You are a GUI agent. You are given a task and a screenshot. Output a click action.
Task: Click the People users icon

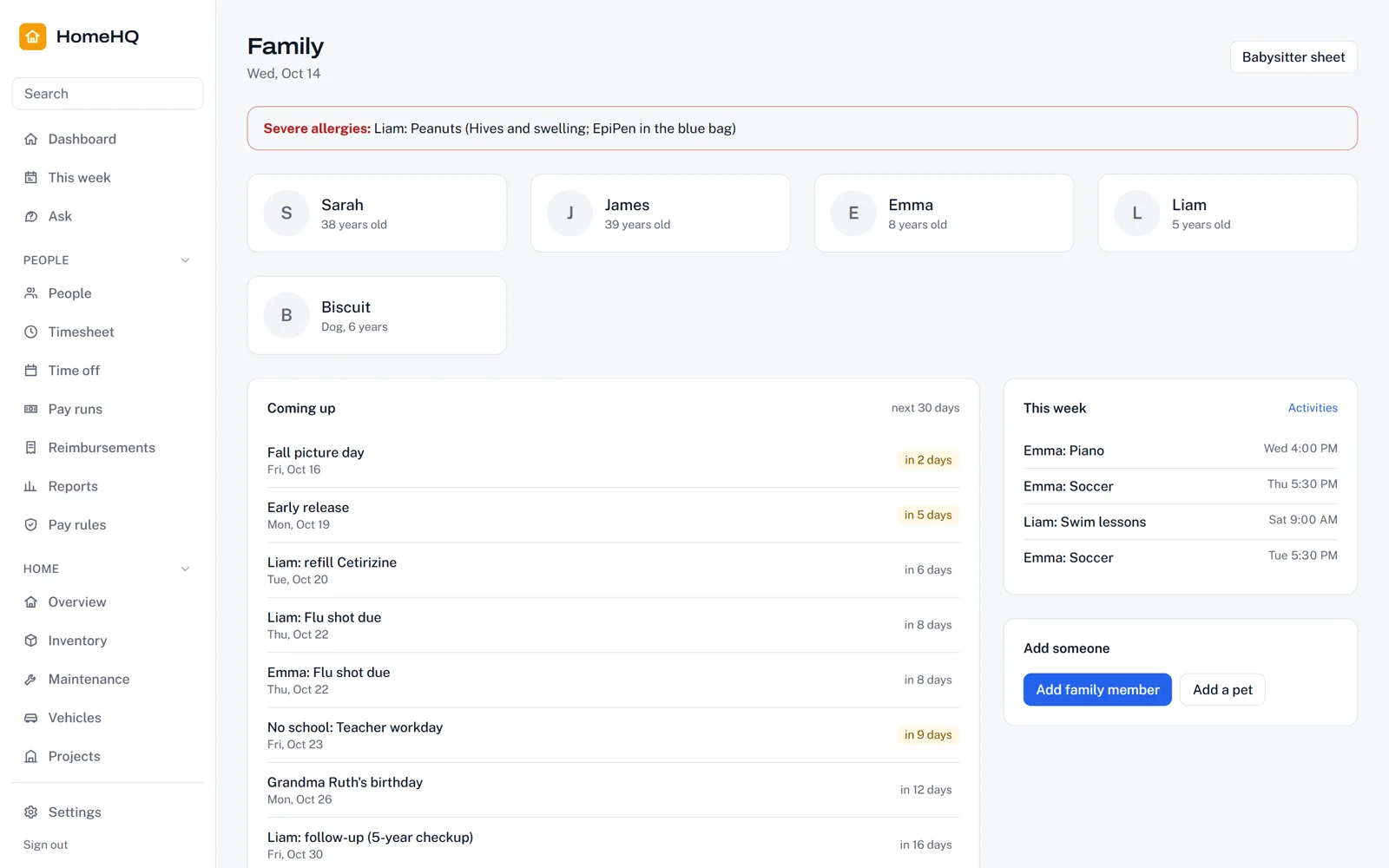click(x=31, y=293)
